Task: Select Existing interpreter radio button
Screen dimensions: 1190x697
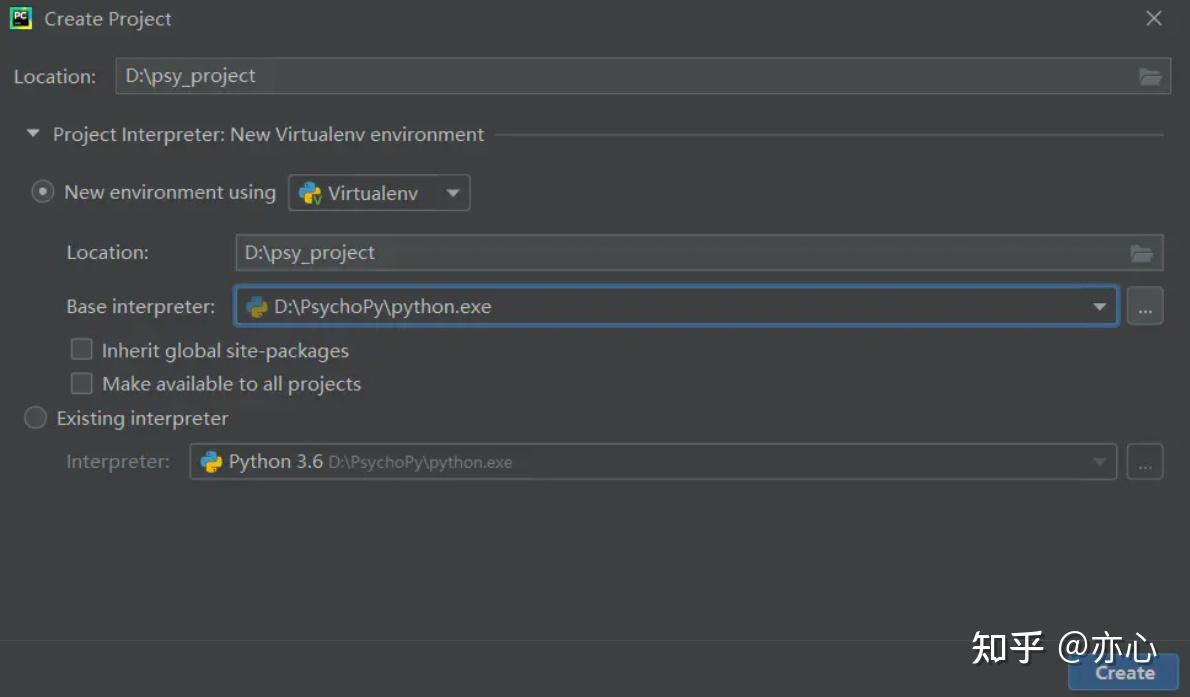Action: pos(36,418)
